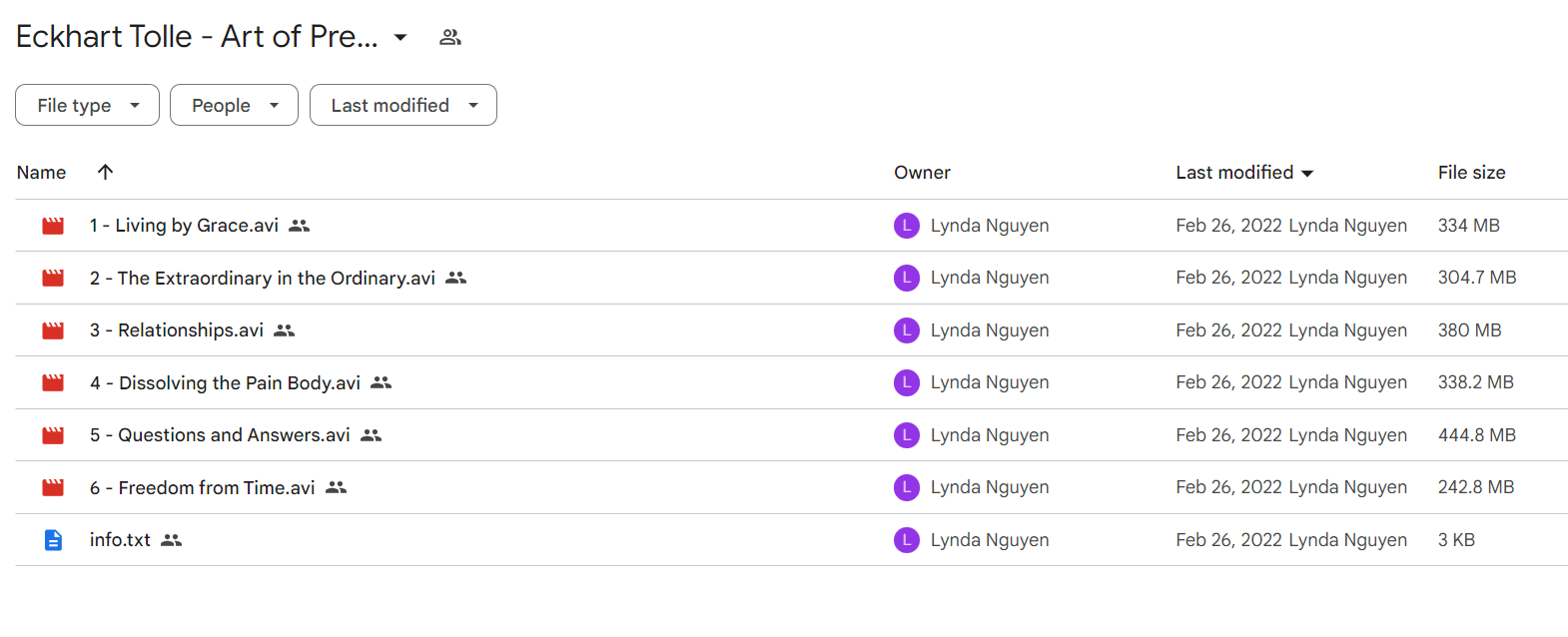The width and height of the screenshot is (1568, 637).
Task: Click shared icon next to Questions and Answers.avi
Action: coord(372,435)
